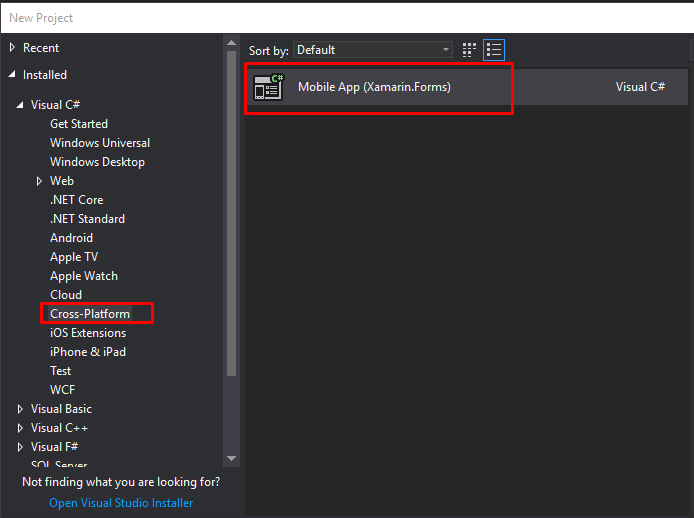Image resolution: width=694 pixels, height=518 pixels.
Task: Collapse the Visual C# node
Action: coord(20,105)
